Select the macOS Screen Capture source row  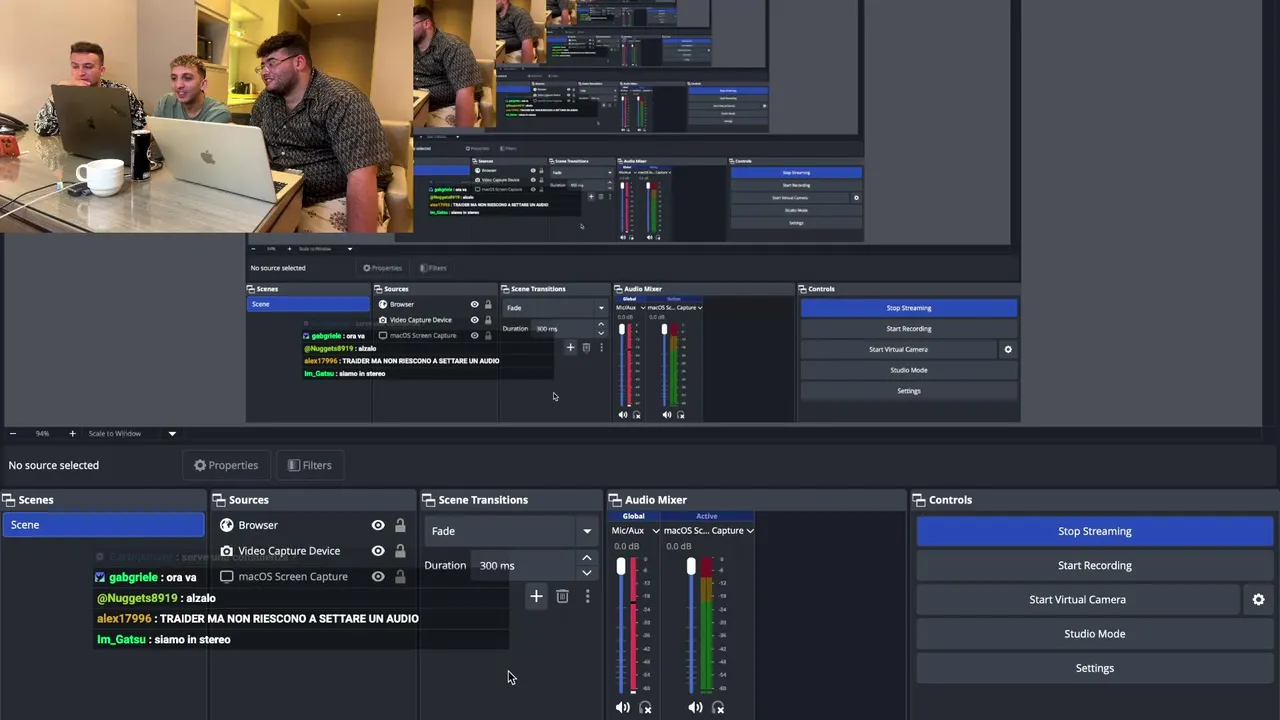(x=313, y=577)
